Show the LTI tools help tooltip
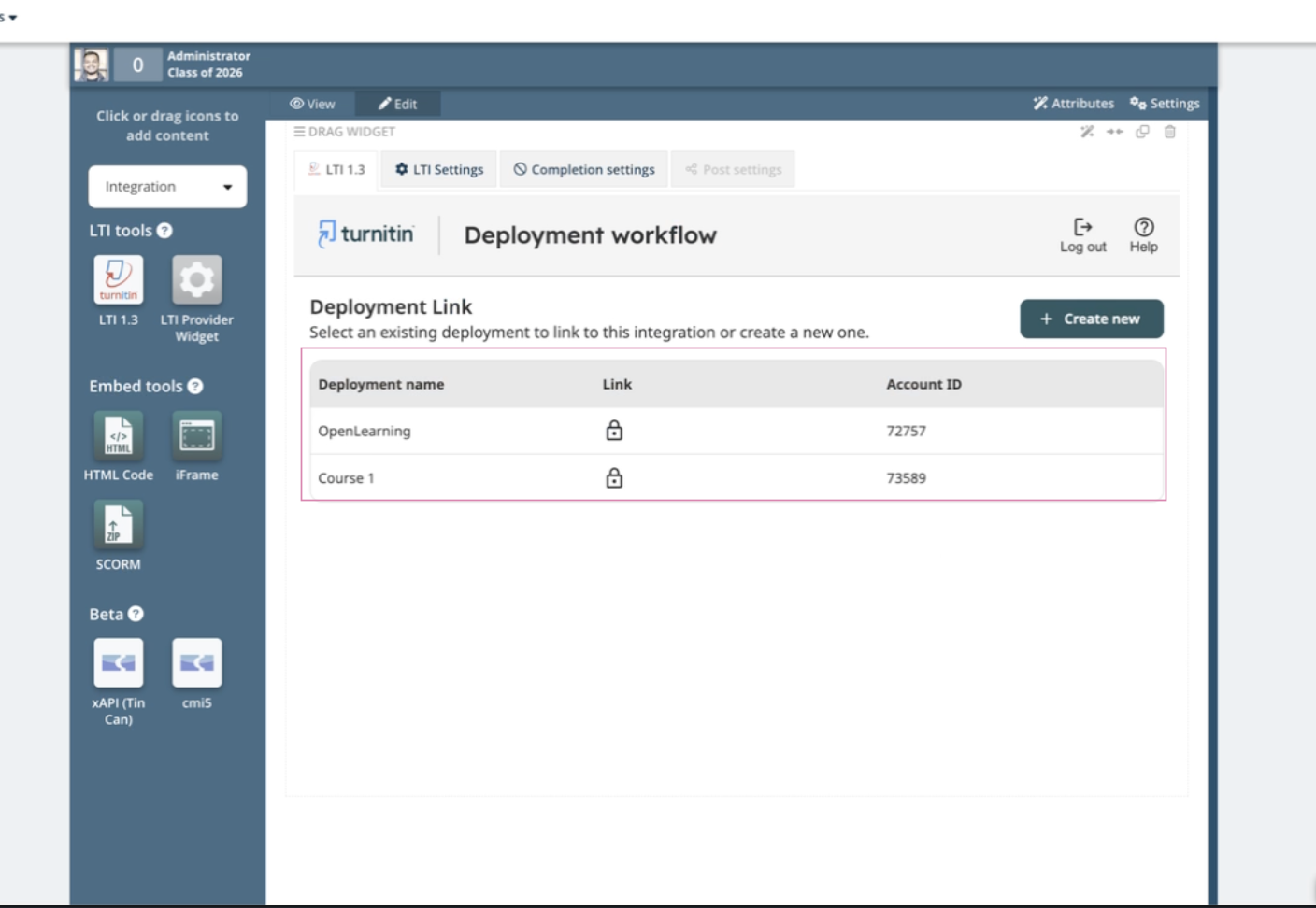1316x908 pixels. pos(164,231)
